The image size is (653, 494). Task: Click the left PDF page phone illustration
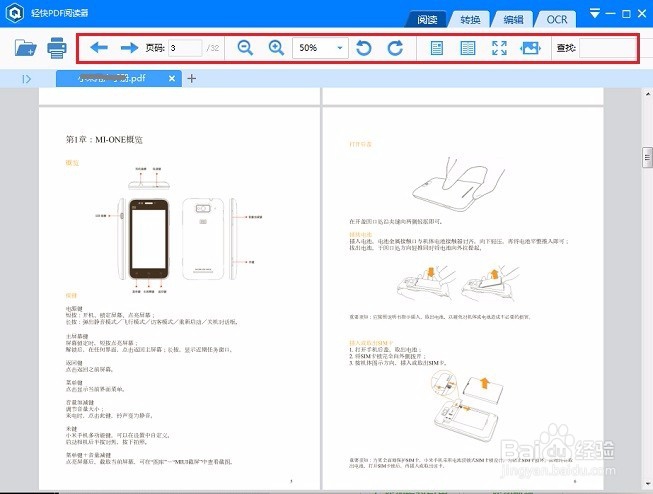179,231
